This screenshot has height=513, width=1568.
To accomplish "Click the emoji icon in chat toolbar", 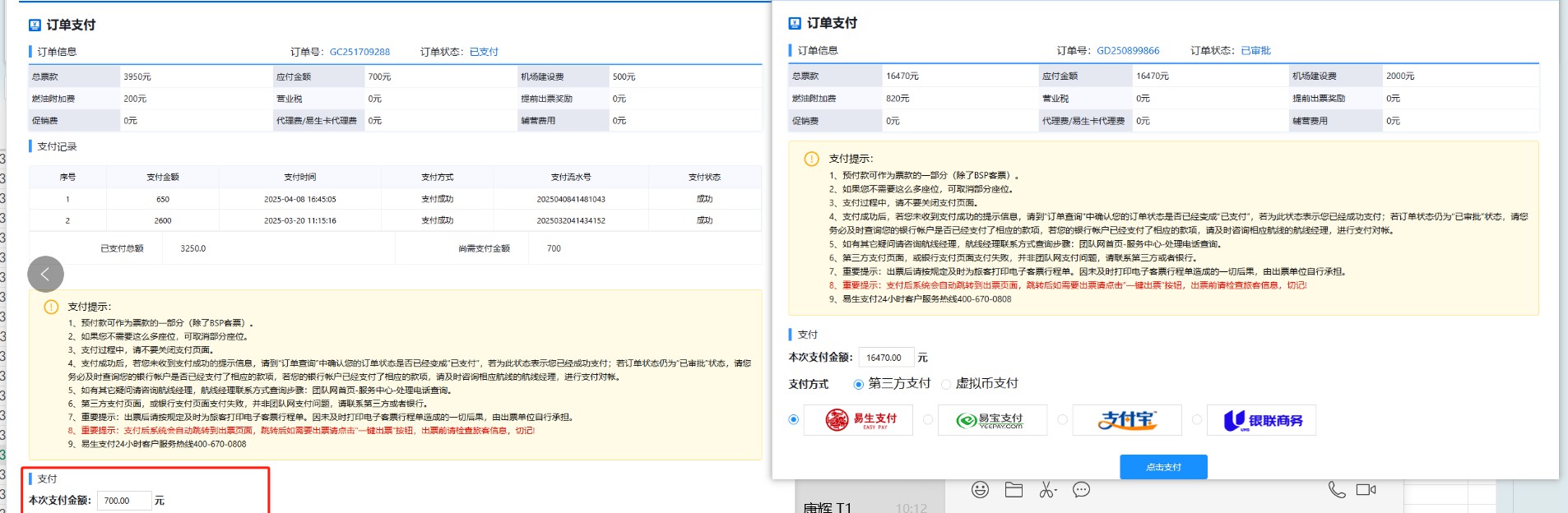I will [980, 490].
